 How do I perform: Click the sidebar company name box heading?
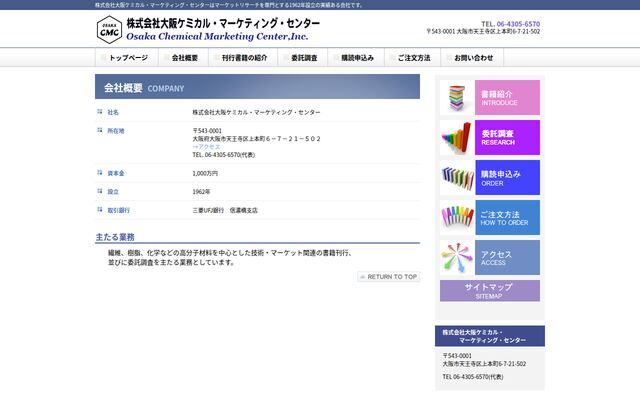pos(490,336)
